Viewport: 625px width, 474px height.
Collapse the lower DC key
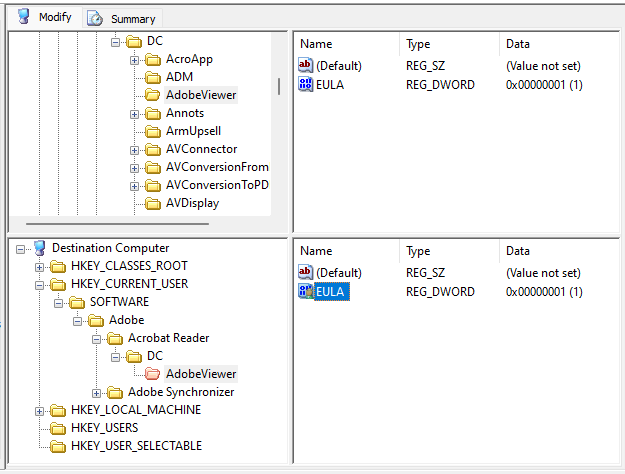(x=115, y=357)
